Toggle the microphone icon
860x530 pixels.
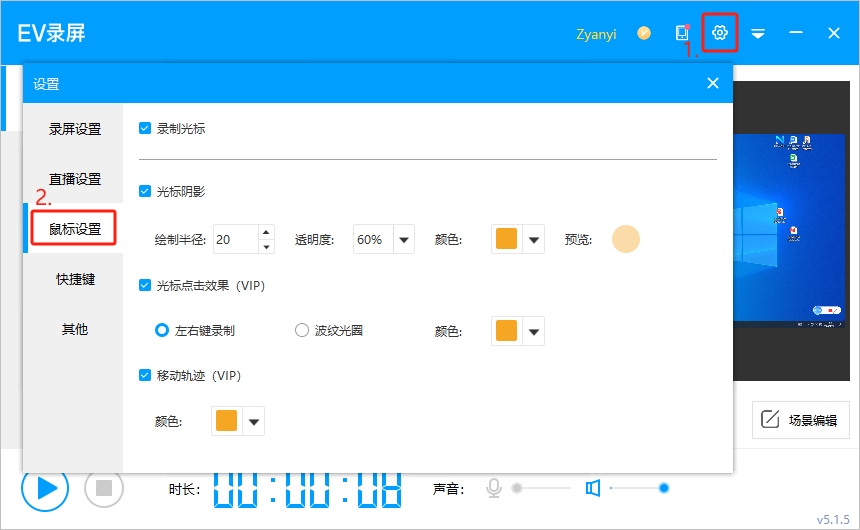494,488
